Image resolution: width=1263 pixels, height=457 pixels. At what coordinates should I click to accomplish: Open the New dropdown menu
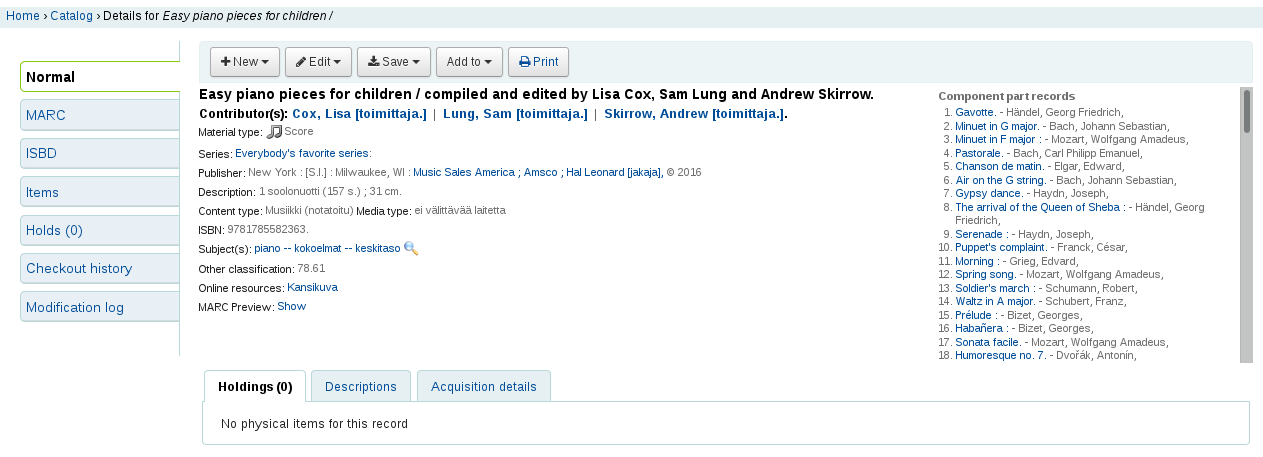(x=244, y=62)
